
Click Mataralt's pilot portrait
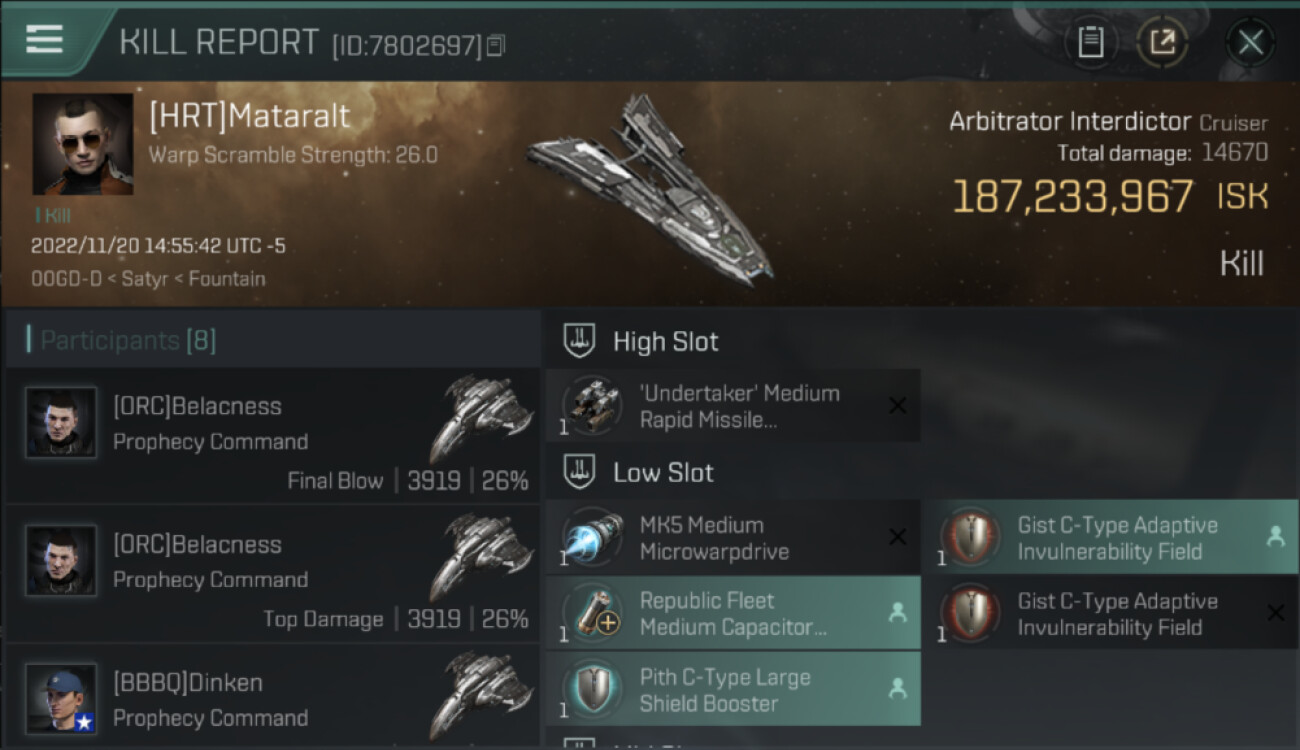pyautogui.click(x=83, y=144)
